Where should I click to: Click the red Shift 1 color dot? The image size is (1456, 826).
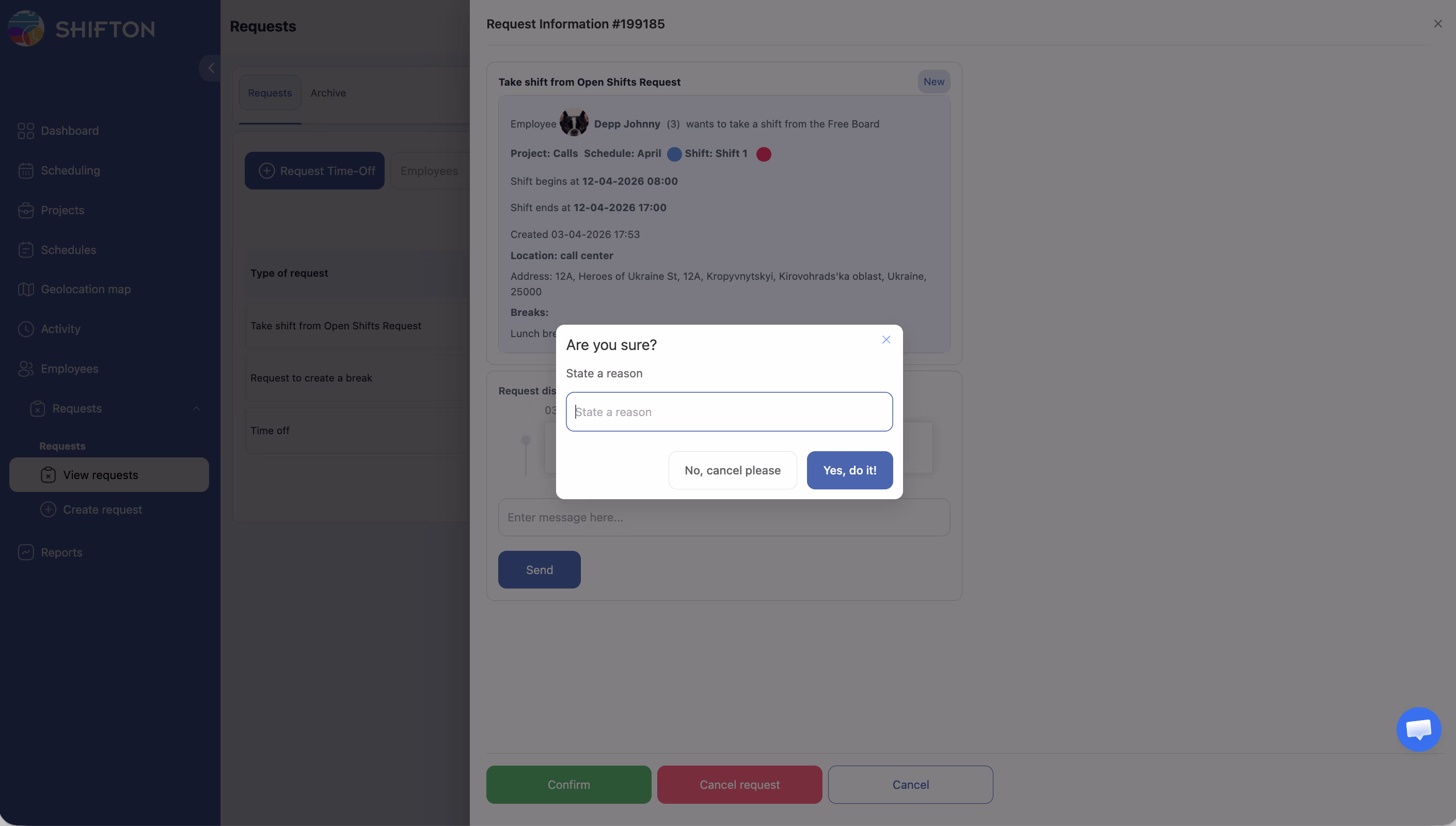[764, 154]
